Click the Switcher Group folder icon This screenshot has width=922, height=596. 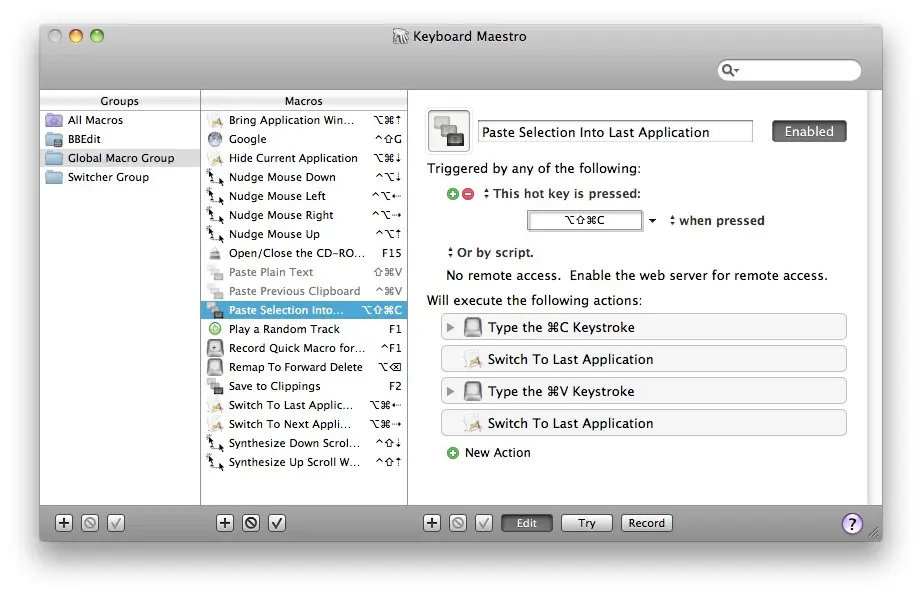click(x=54, y=177)
